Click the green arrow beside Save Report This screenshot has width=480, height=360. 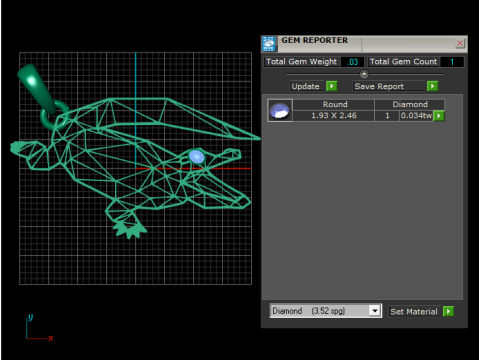point(432,86)
